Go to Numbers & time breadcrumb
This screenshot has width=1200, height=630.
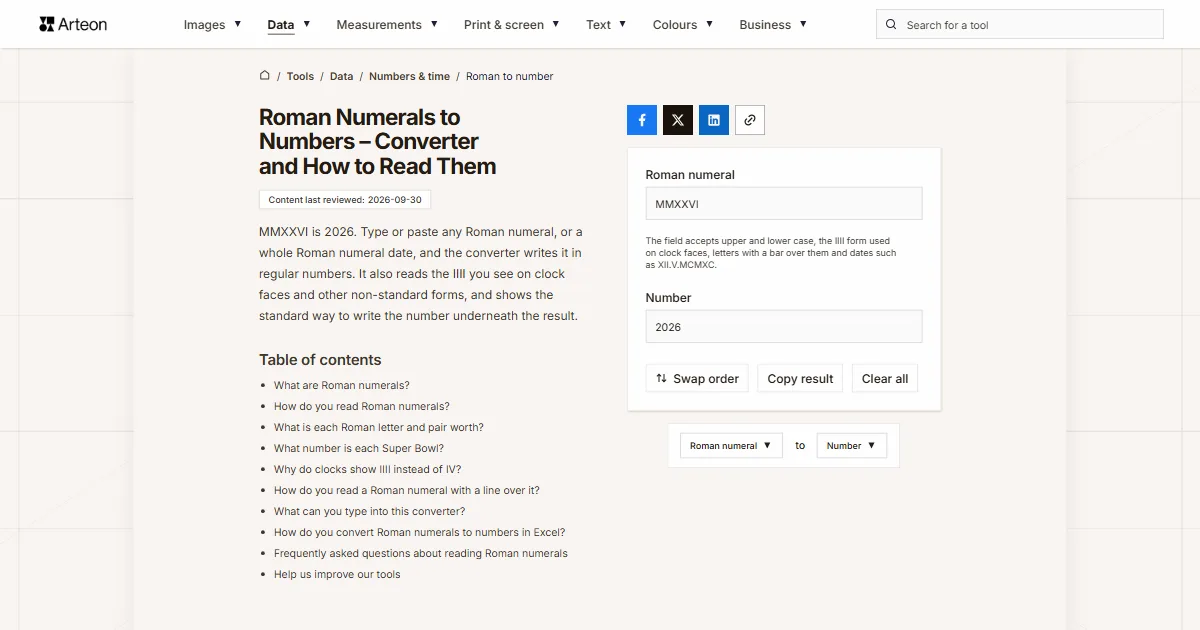coord(409,76)
